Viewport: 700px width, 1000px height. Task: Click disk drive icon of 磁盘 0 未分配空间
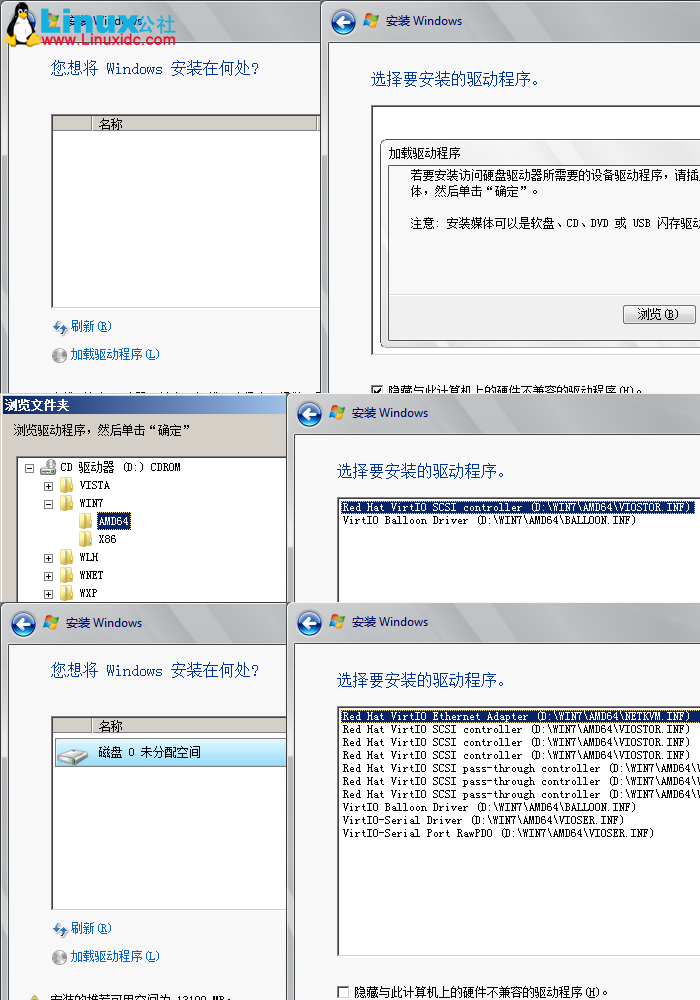click(x=72, y=755)
